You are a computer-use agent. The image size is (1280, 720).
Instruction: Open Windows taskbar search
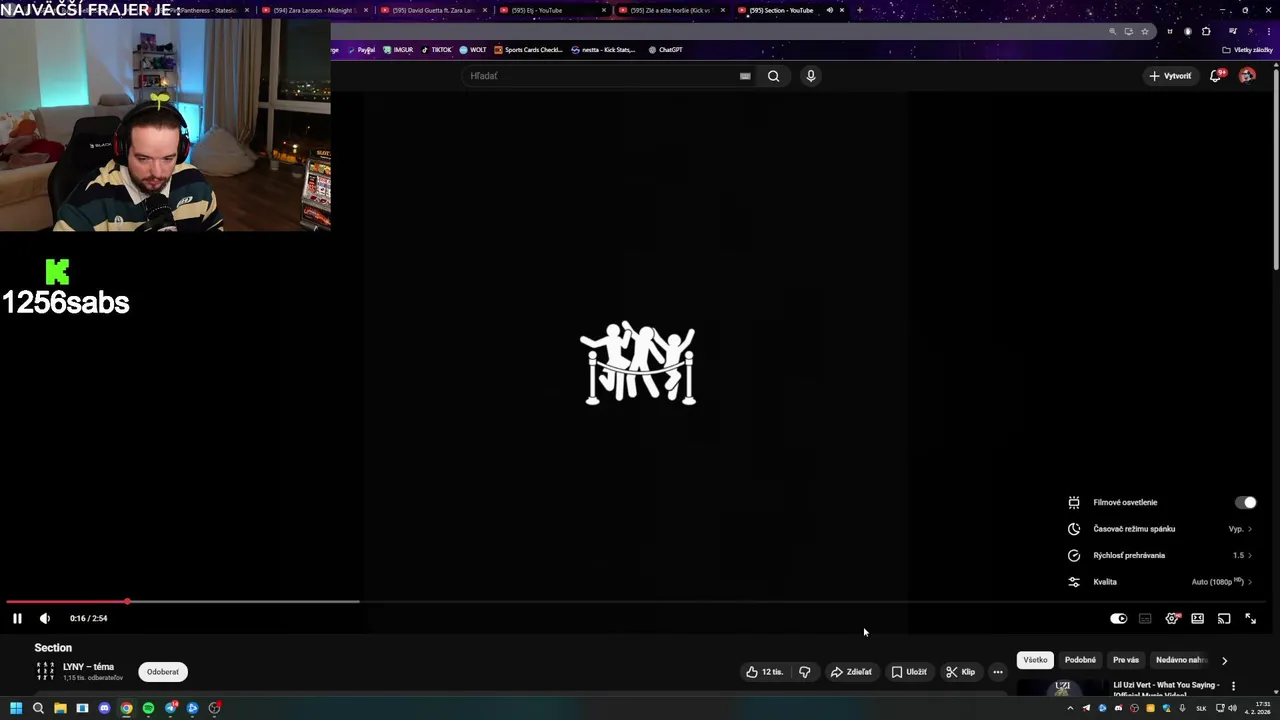[x=38, y=708]
